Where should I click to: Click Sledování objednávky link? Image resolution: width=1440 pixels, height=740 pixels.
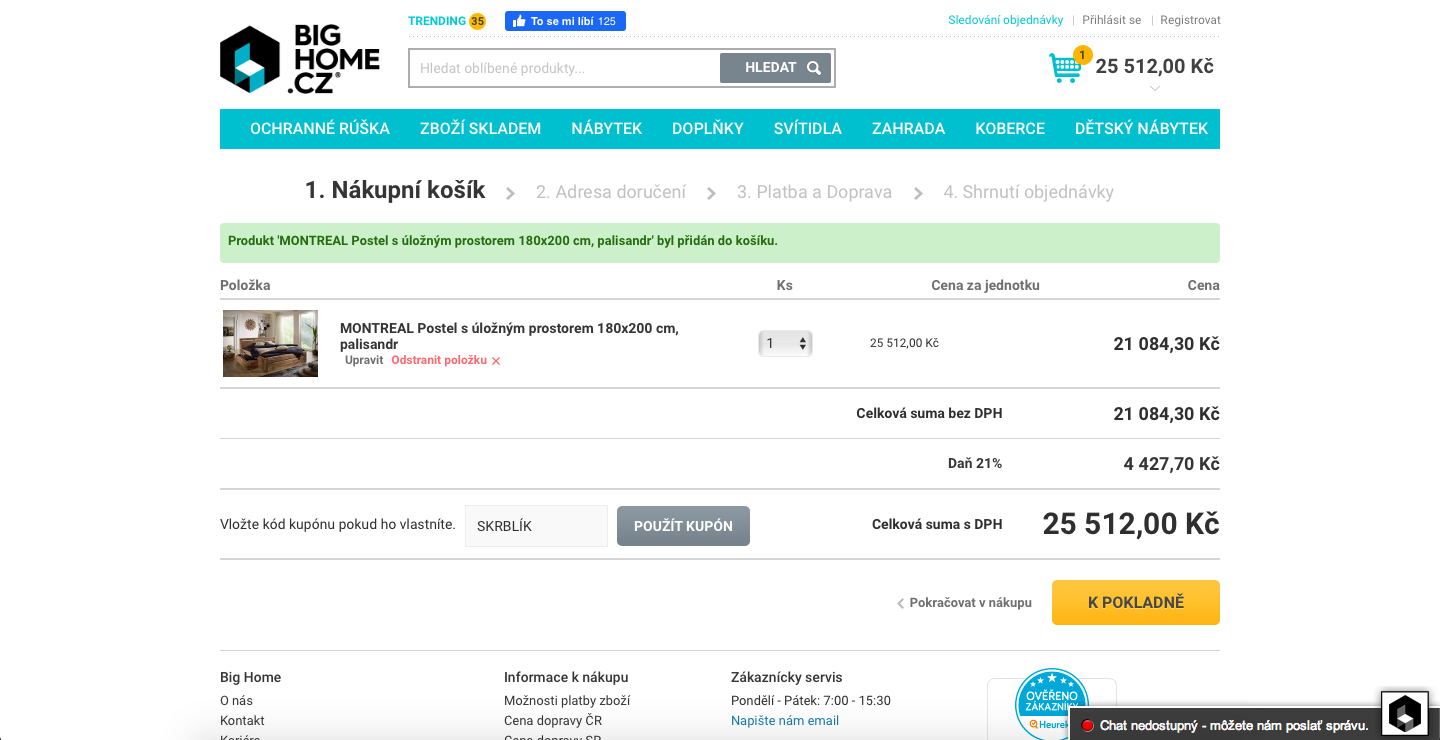coord(1006,20)
